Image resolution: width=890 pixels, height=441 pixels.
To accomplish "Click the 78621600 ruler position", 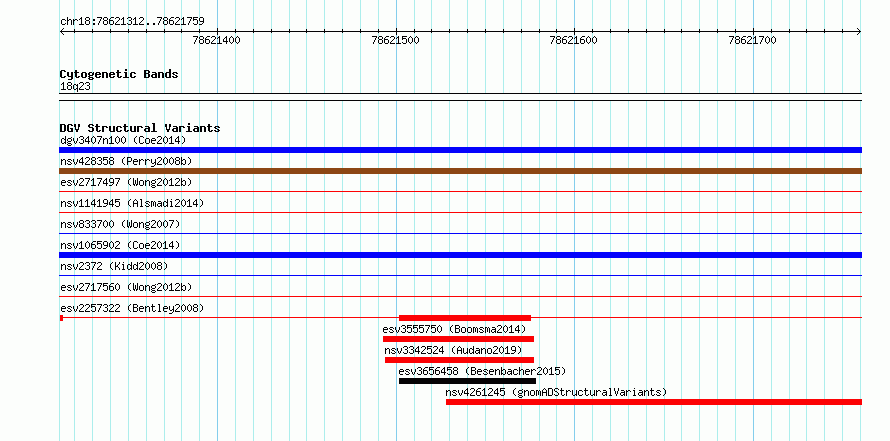I will (574, 40).
